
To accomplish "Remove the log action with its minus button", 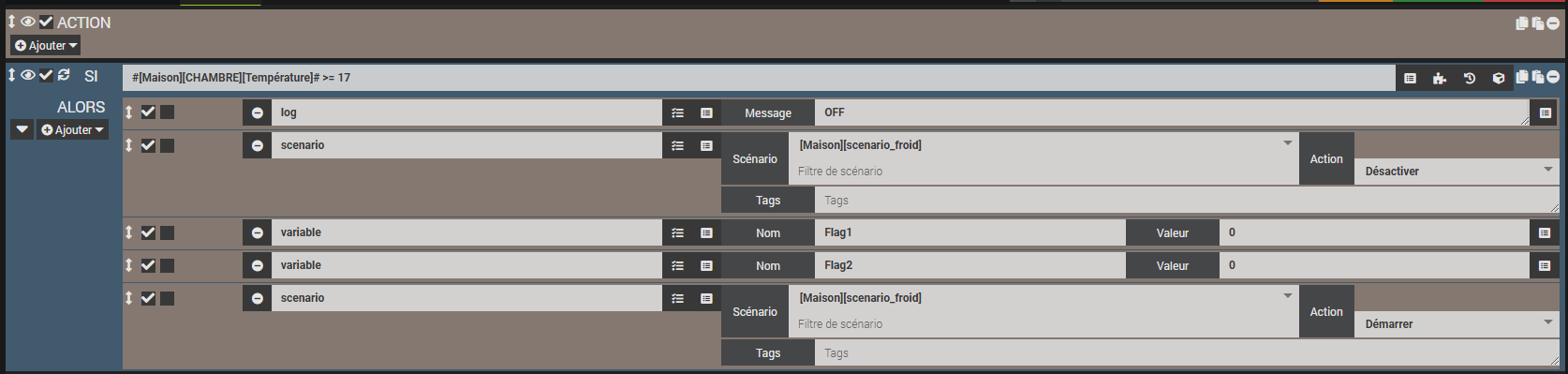I will pyautogui.click(x=257, y=112).
